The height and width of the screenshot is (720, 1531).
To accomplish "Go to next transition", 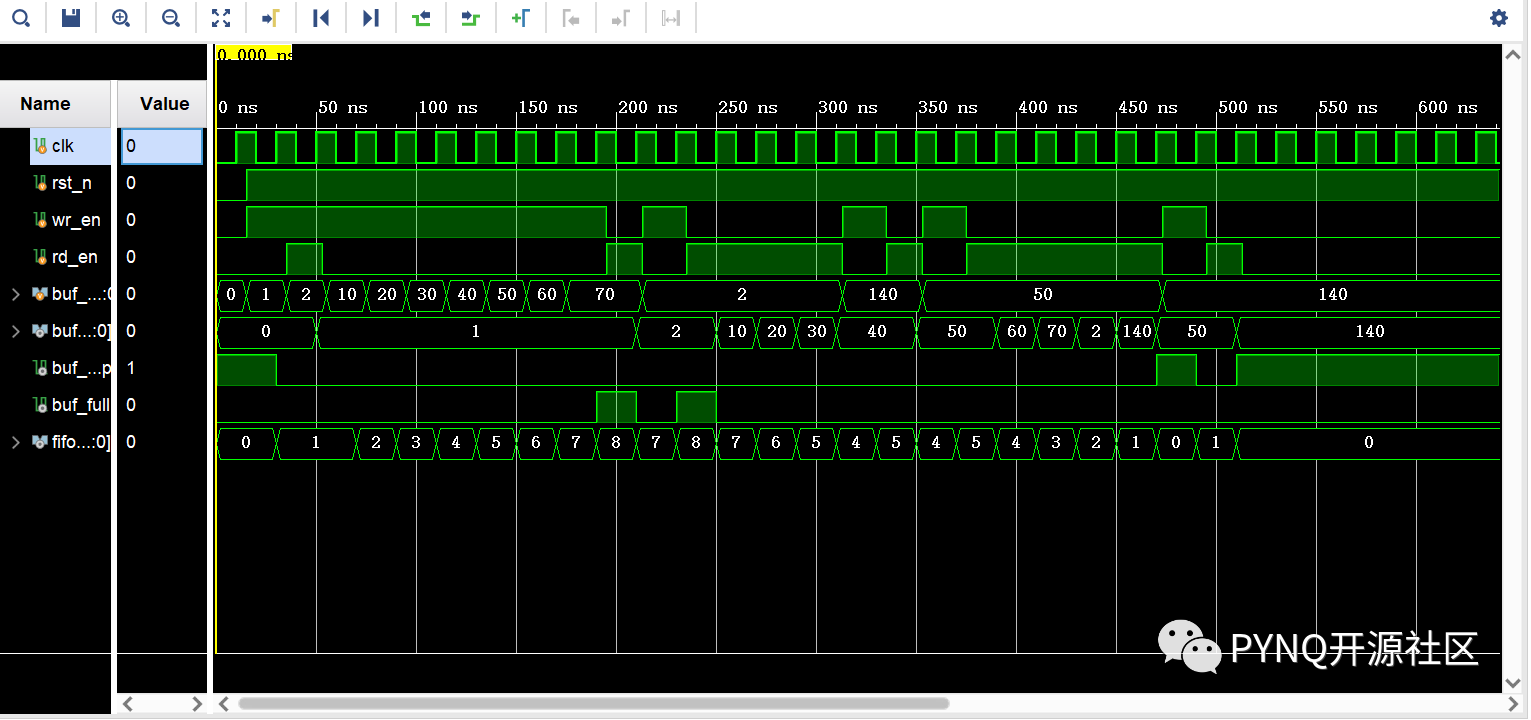I will [471, 18].
